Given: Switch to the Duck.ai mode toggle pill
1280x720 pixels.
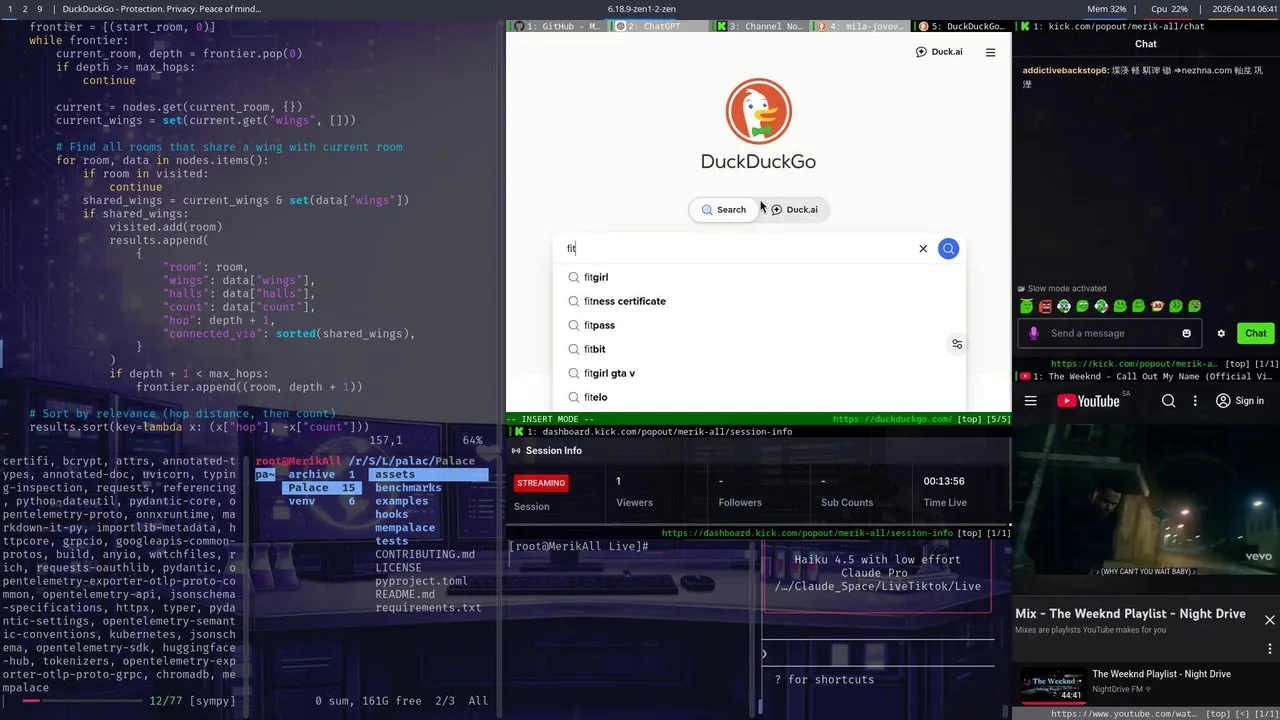Looking at the screenshot, I should (794, 210).
